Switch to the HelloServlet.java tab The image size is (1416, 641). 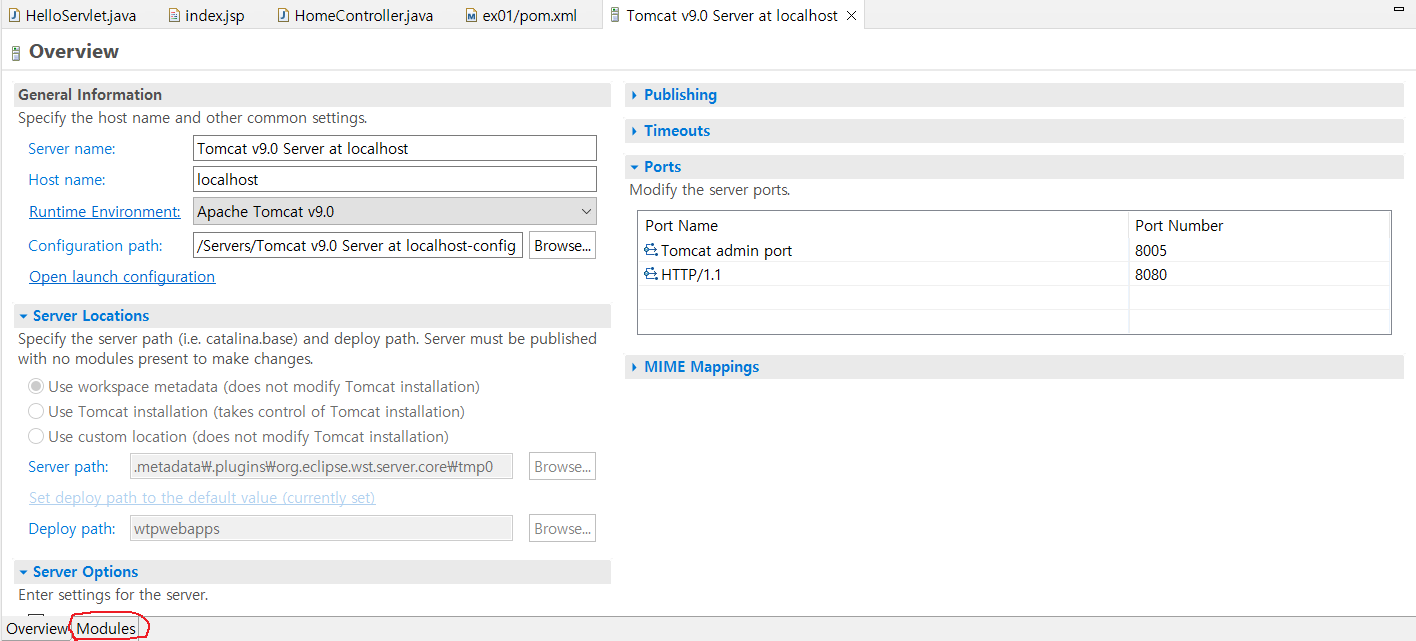[73, 16]
